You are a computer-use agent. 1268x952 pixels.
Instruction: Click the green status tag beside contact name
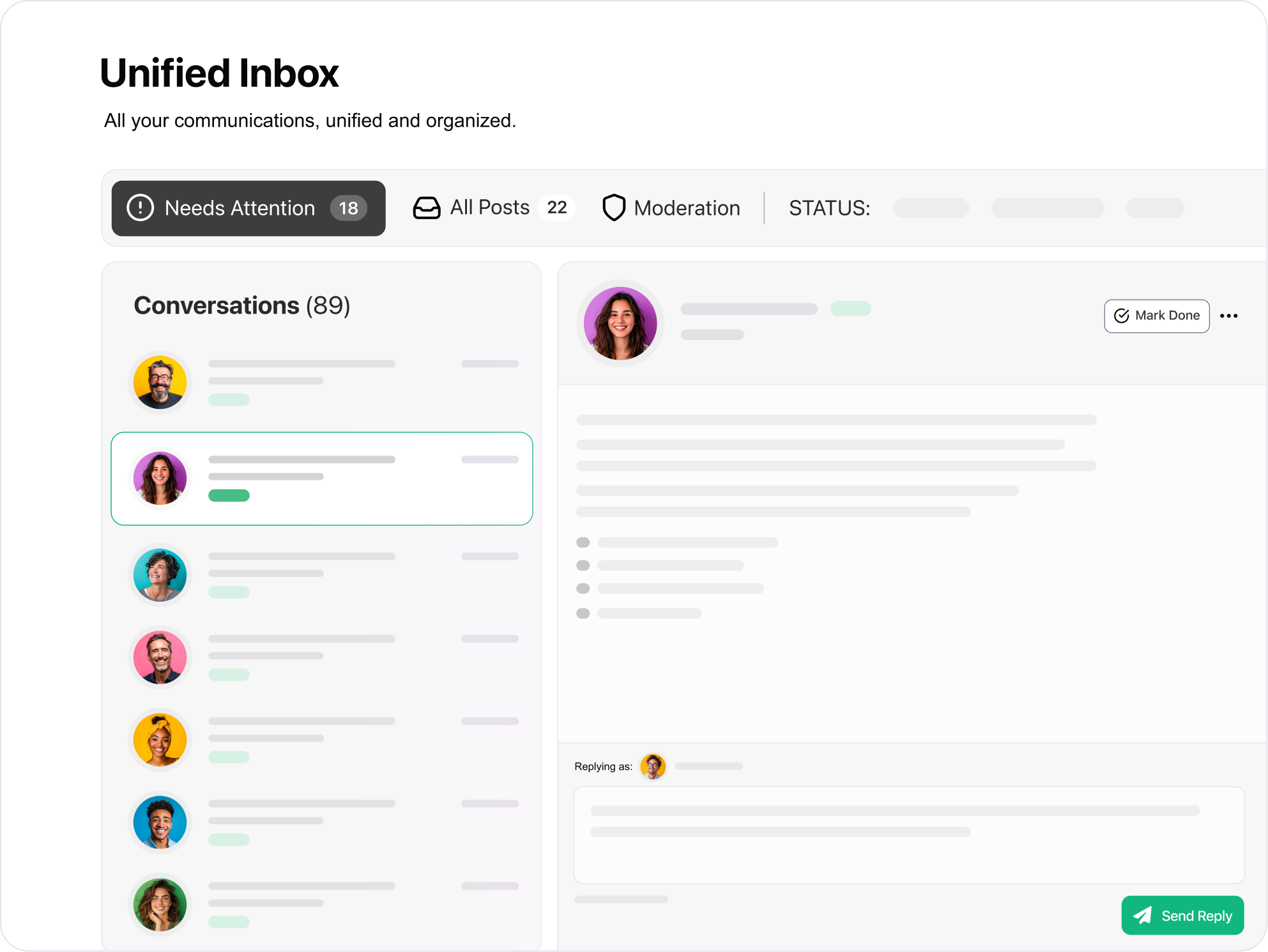pos(851,309)
